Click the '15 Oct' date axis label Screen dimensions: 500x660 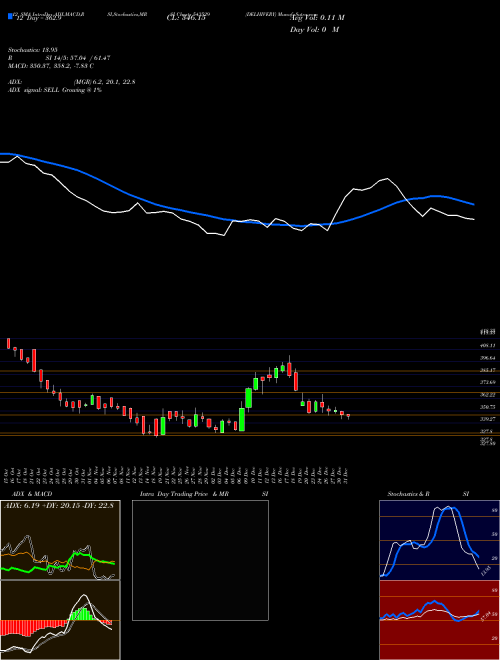pos(8,476)
